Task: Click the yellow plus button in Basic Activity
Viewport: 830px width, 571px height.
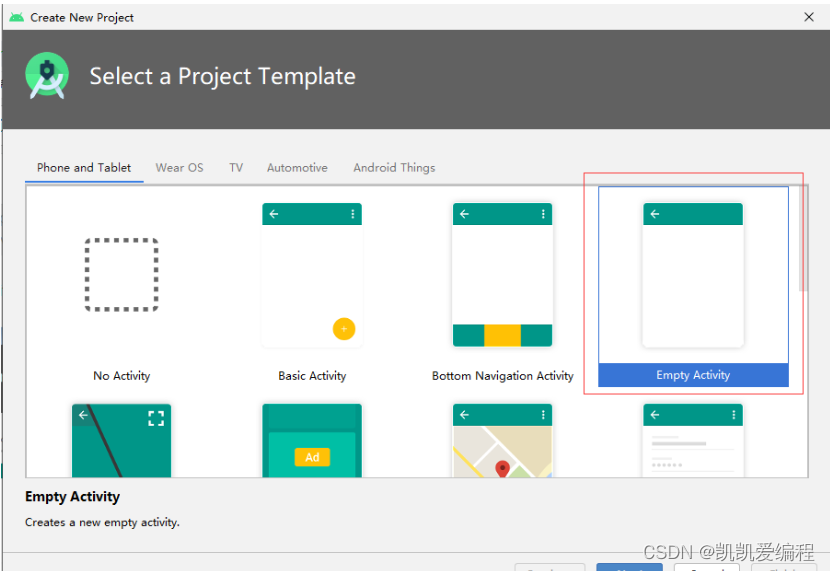Action: click(x=344, y=329)
